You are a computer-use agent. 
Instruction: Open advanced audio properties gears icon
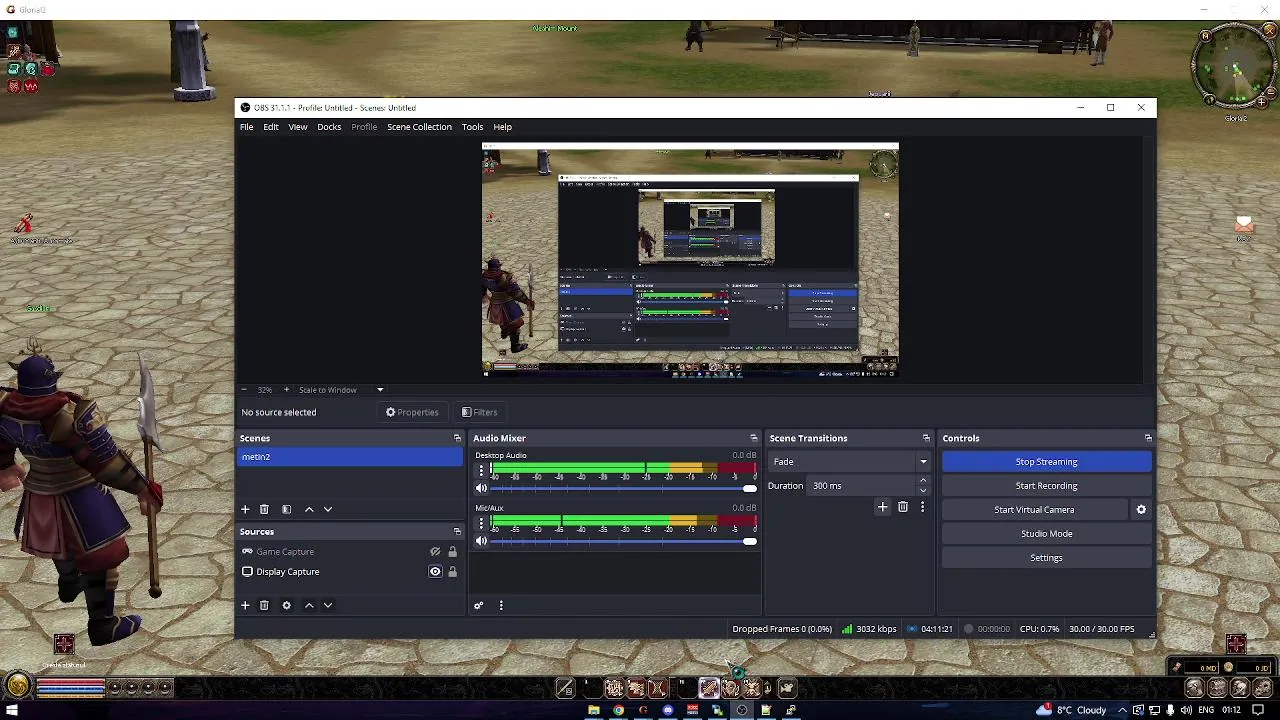click(478, 605)
